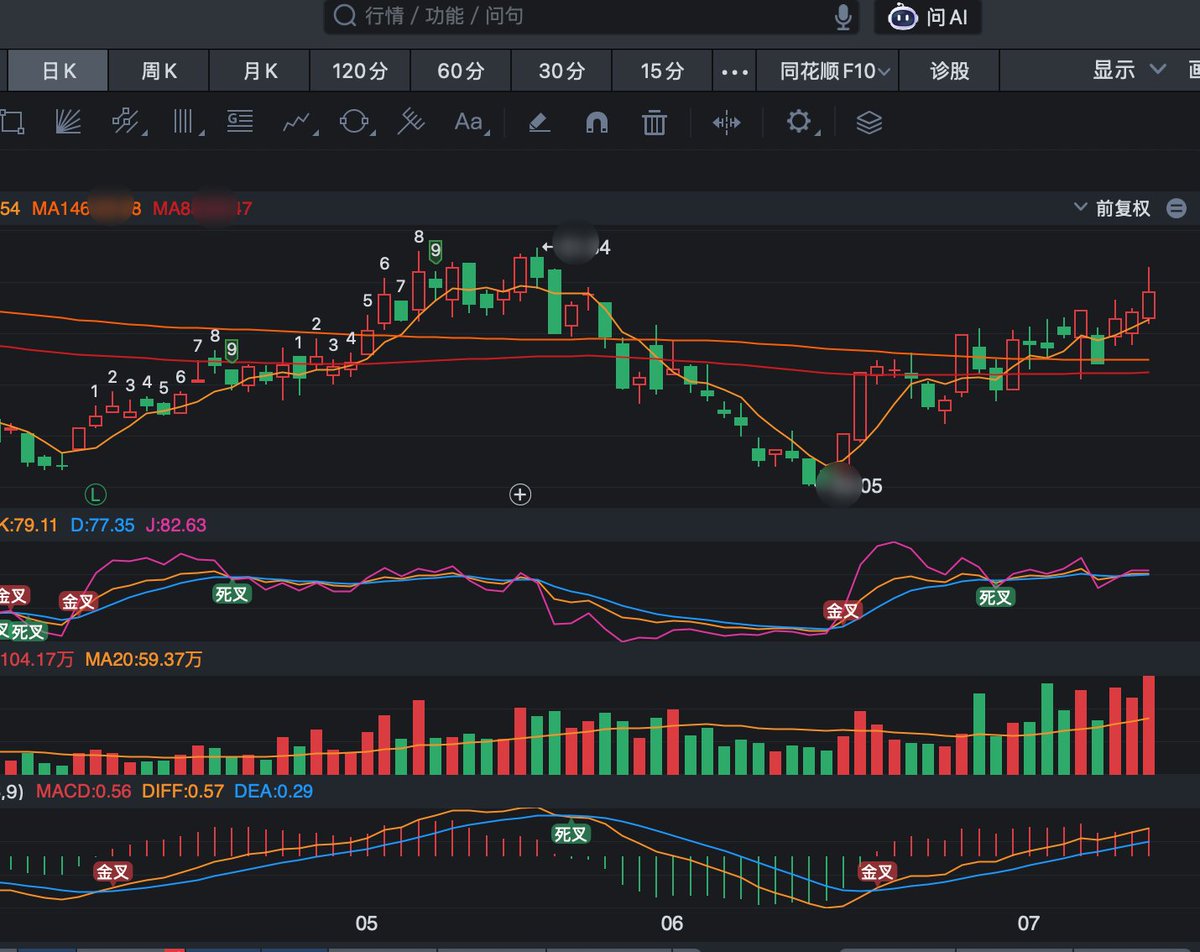Open the layers stack icon
This screenshot has width=1200, height=952.
(x=869, y=122)
